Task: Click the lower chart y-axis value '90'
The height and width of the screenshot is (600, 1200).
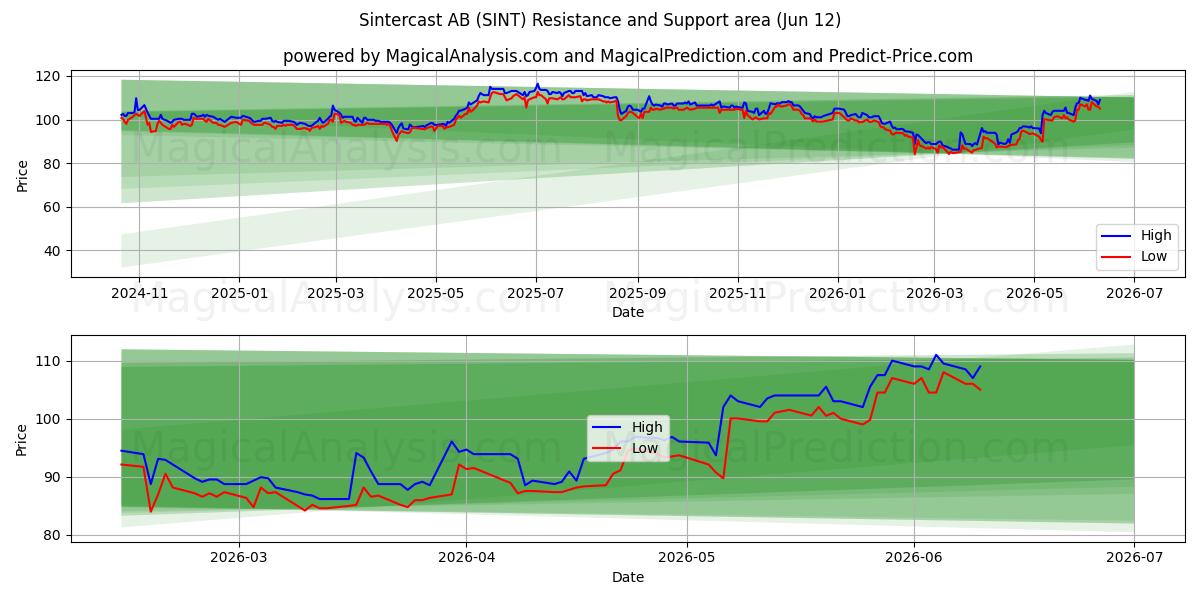Action: (x=54, y=477)
